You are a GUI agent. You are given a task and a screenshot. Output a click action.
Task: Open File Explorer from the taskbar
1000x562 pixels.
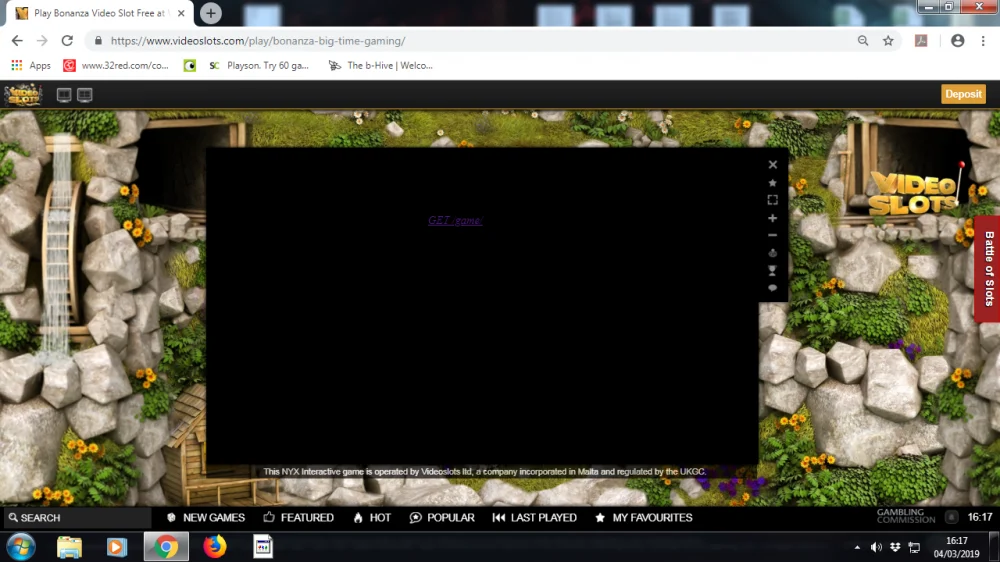(69, 547)
